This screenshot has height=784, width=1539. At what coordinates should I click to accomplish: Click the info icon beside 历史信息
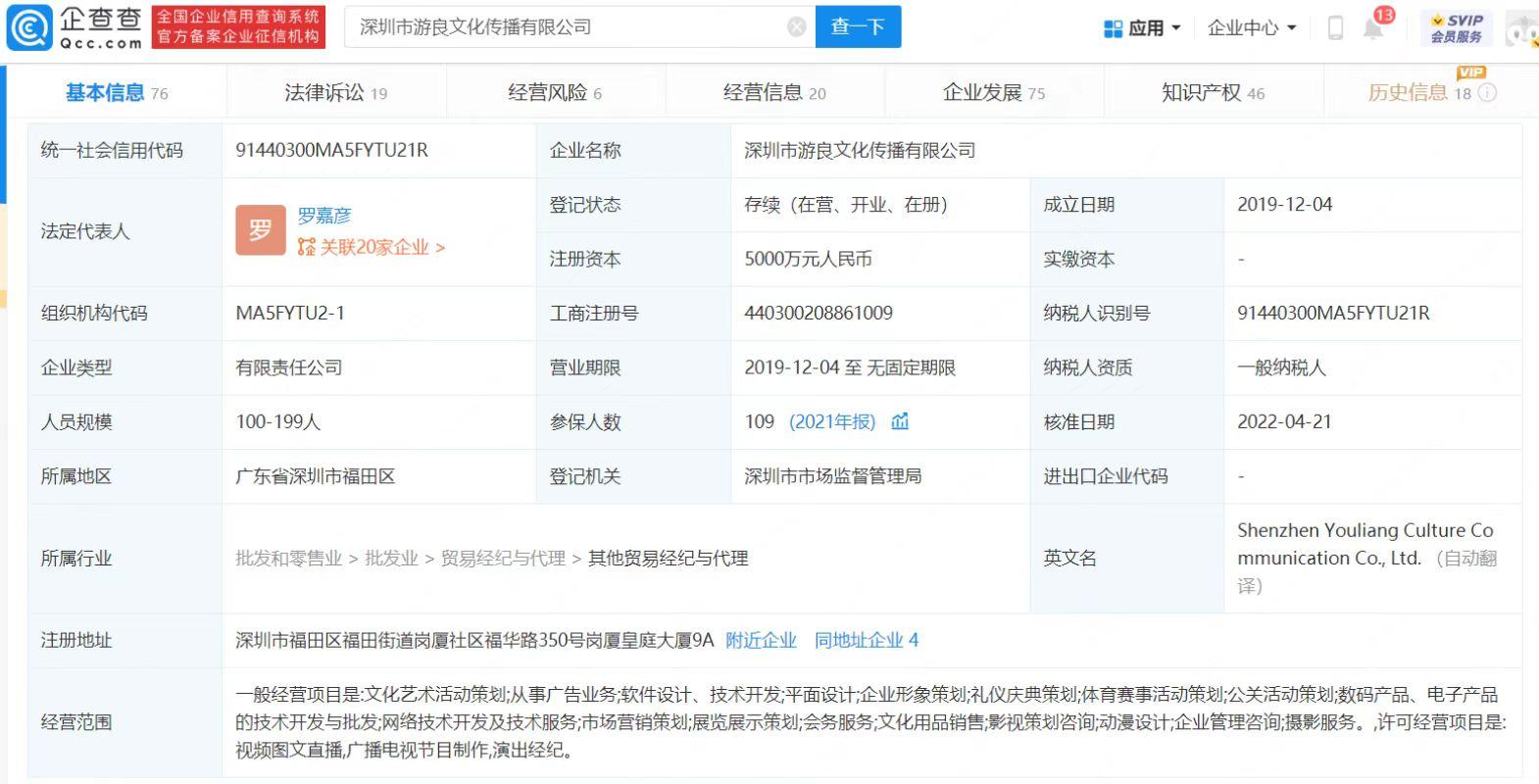click(x=1487, y=93)
